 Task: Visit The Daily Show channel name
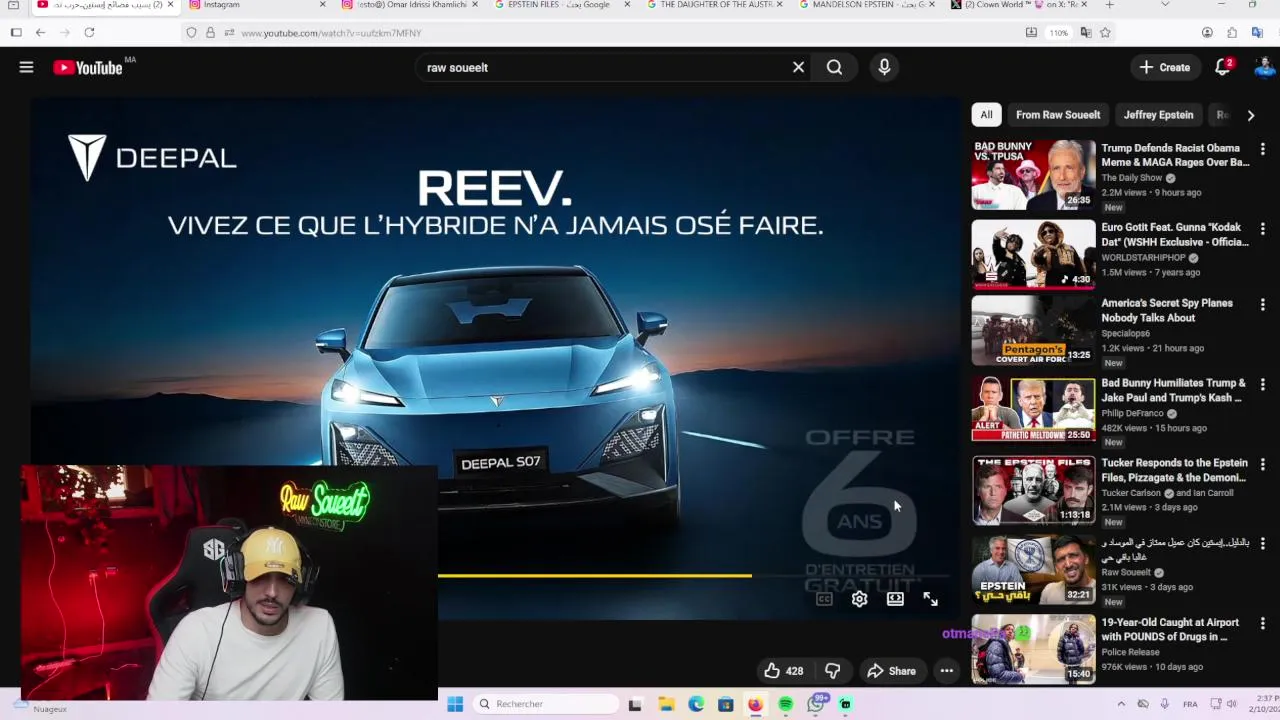1131,178
